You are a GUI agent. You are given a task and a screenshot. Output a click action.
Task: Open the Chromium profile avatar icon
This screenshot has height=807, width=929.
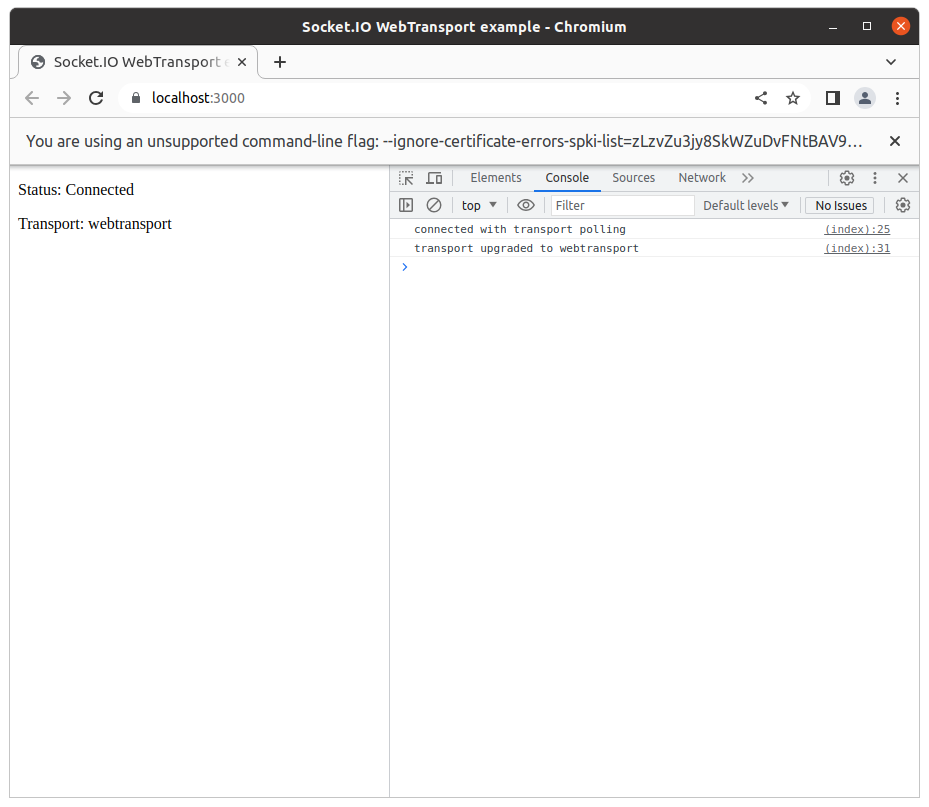point(864,98)
